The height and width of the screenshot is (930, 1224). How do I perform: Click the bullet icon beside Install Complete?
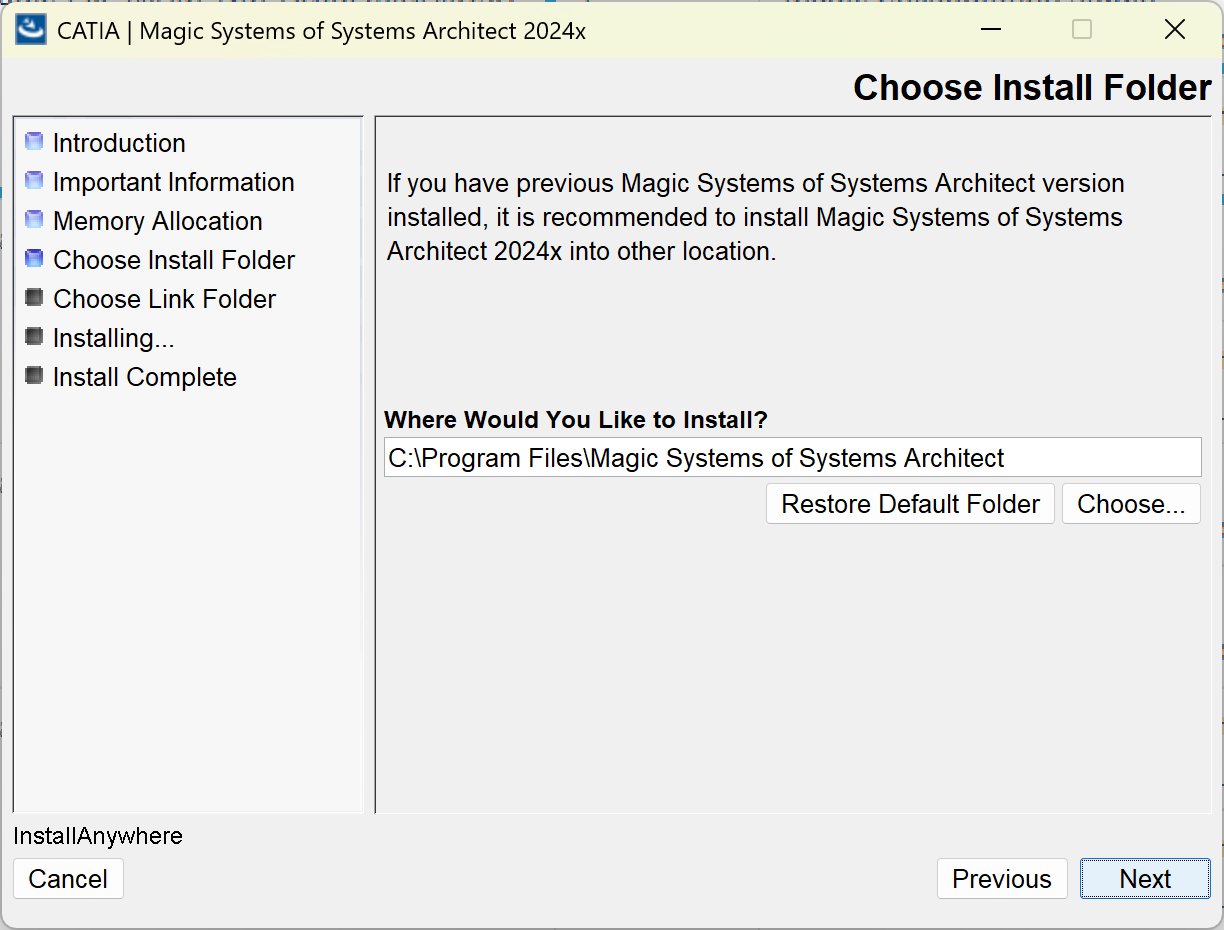[x=34, y=376]
